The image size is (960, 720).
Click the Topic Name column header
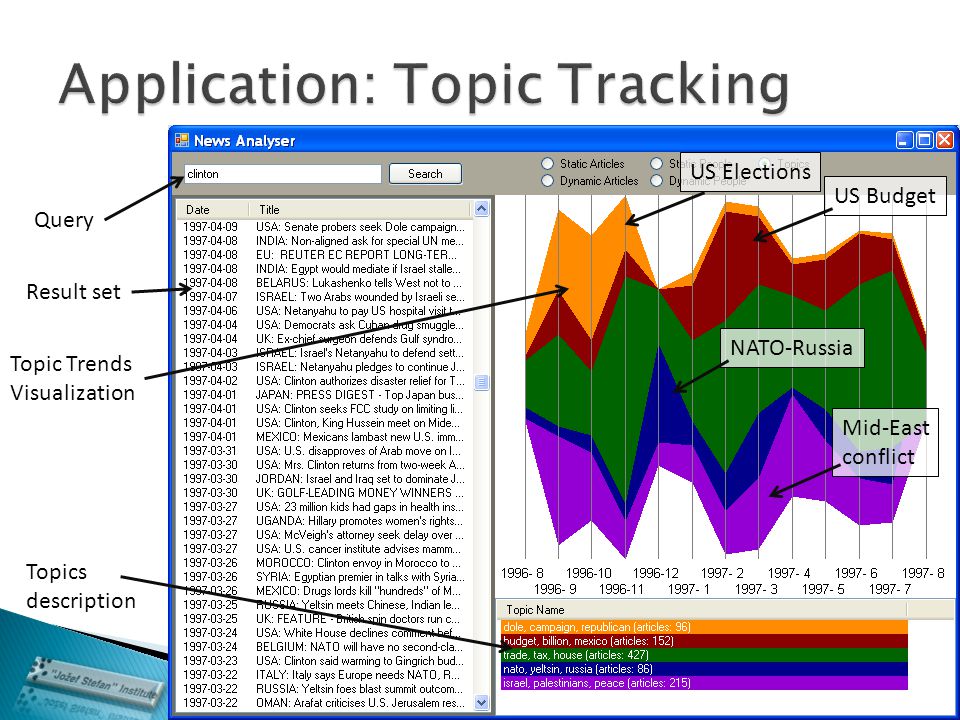703,610
